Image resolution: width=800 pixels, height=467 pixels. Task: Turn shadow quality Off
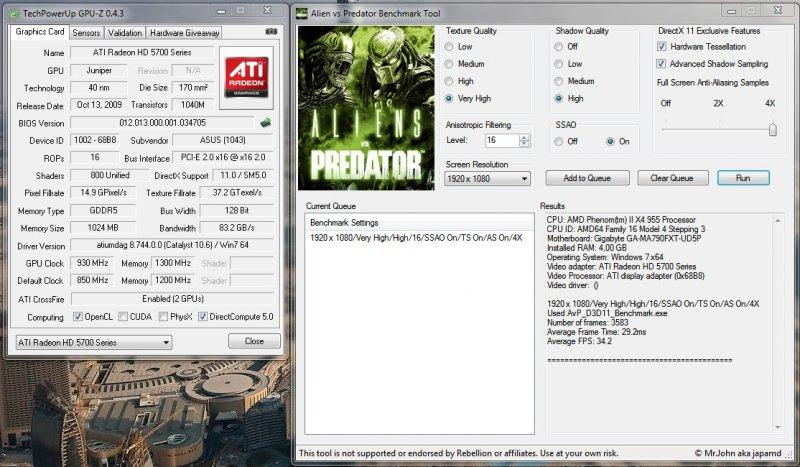click(559, 47)
